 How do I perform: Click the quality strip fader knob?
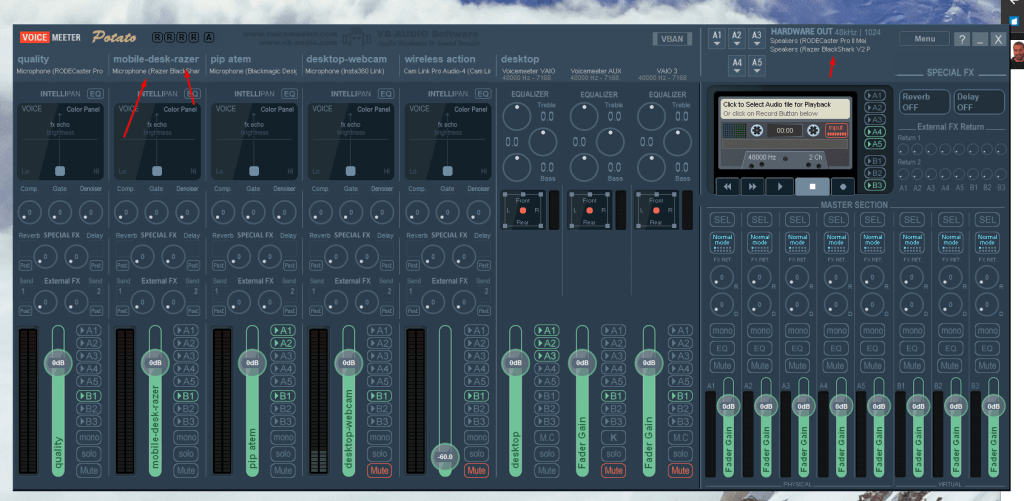[x=58, y=363]
